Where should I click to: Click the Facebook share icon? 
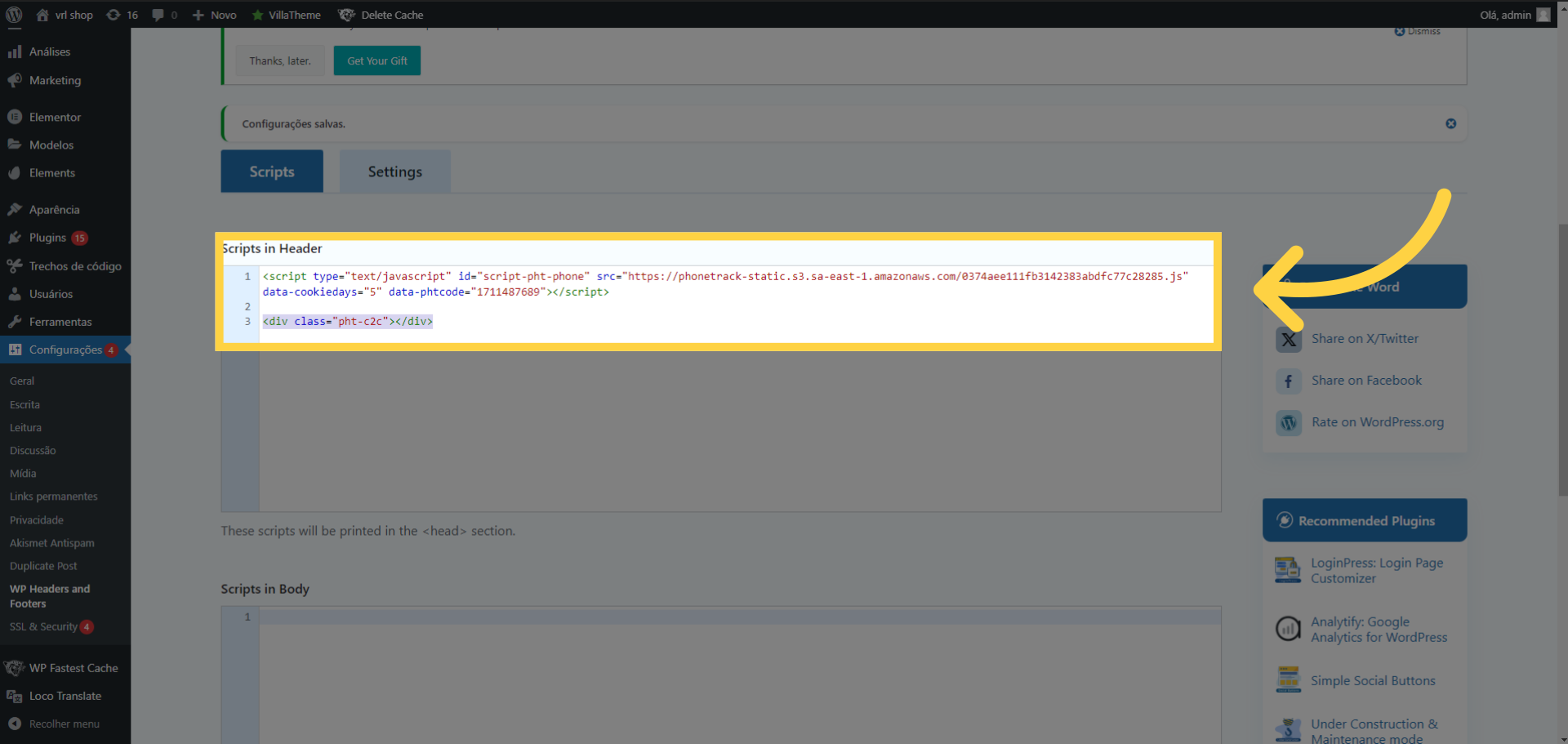click(x=1289, y=381)
